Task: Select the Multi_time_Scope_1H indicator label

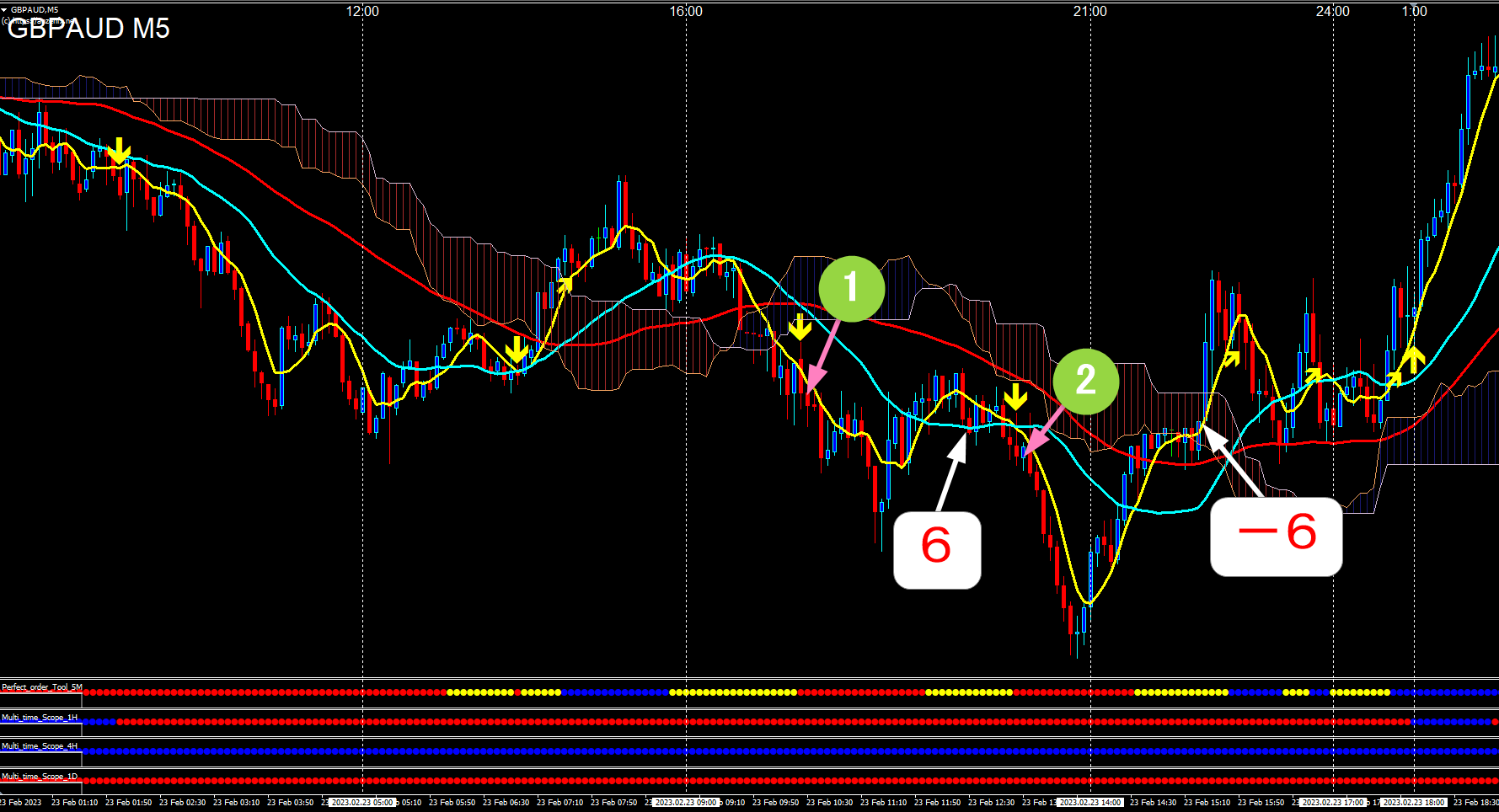Action: click(x=40, y=718)
